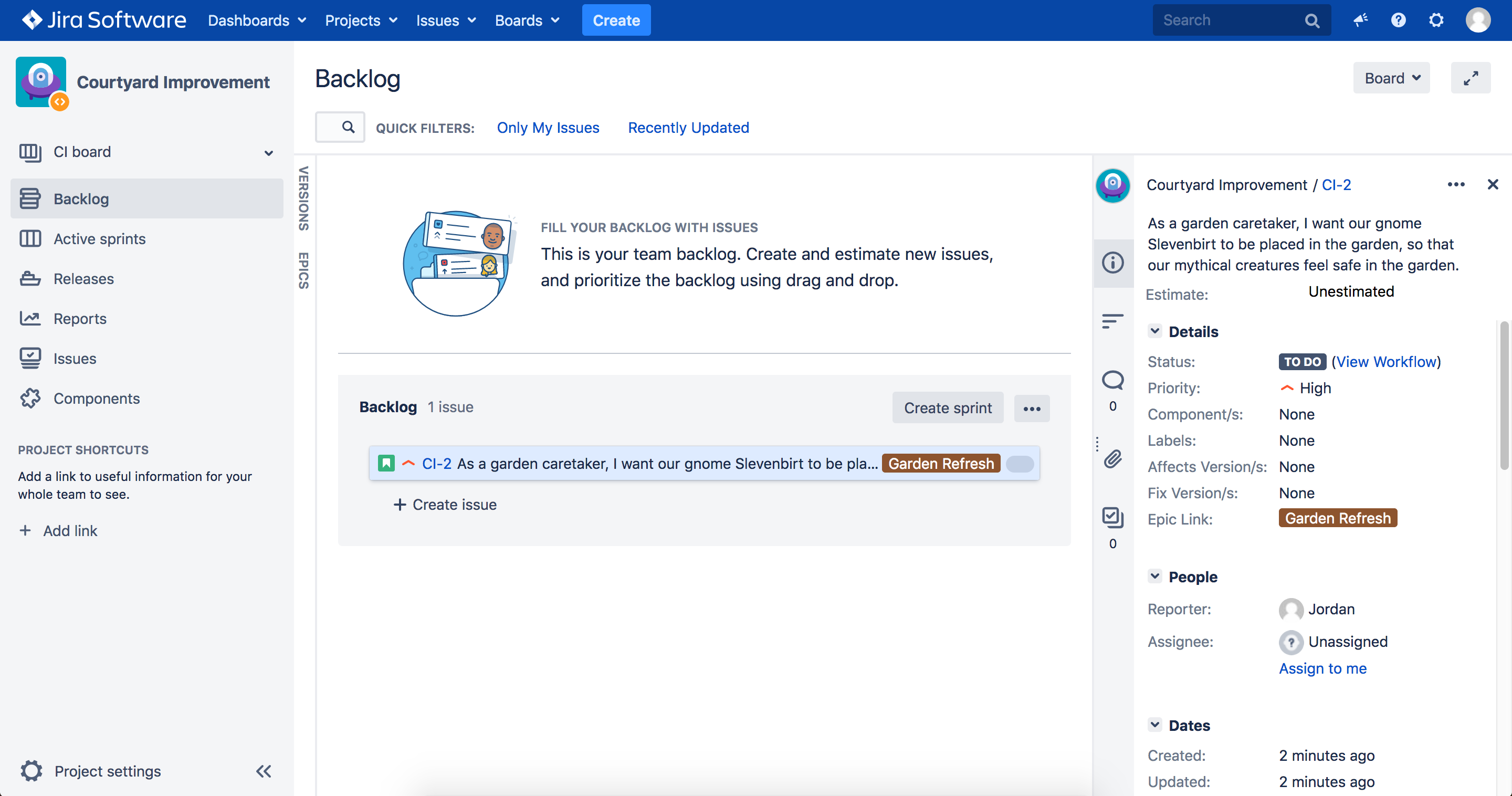
Task: Click the issue detail panel scrollbar
Action: 1504,395
